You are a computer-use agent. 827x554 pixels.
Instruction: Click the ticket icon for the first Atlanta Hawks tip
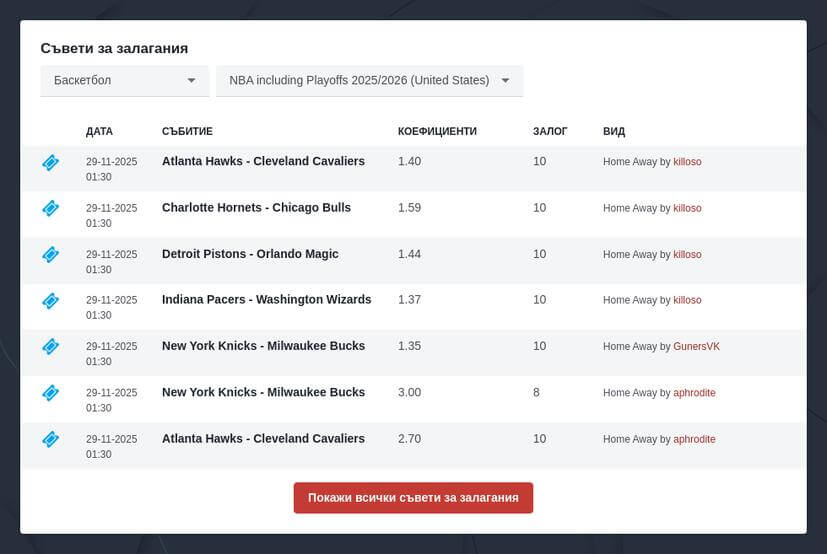tap(50, 162)
